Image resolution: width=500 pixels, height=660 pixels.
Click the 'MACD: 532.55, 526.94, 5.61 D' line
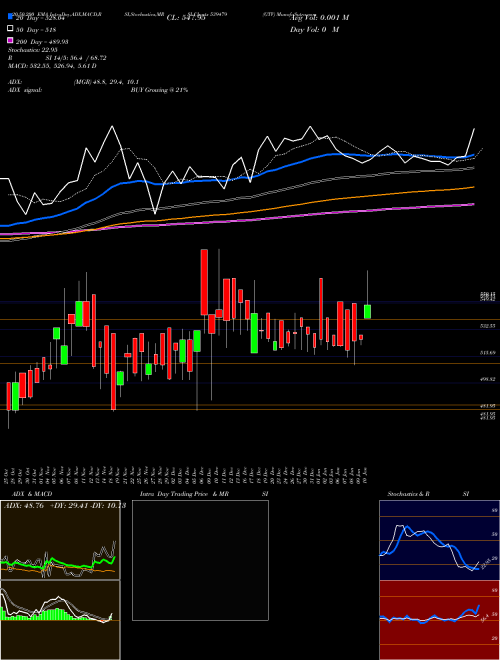[52, 66]
